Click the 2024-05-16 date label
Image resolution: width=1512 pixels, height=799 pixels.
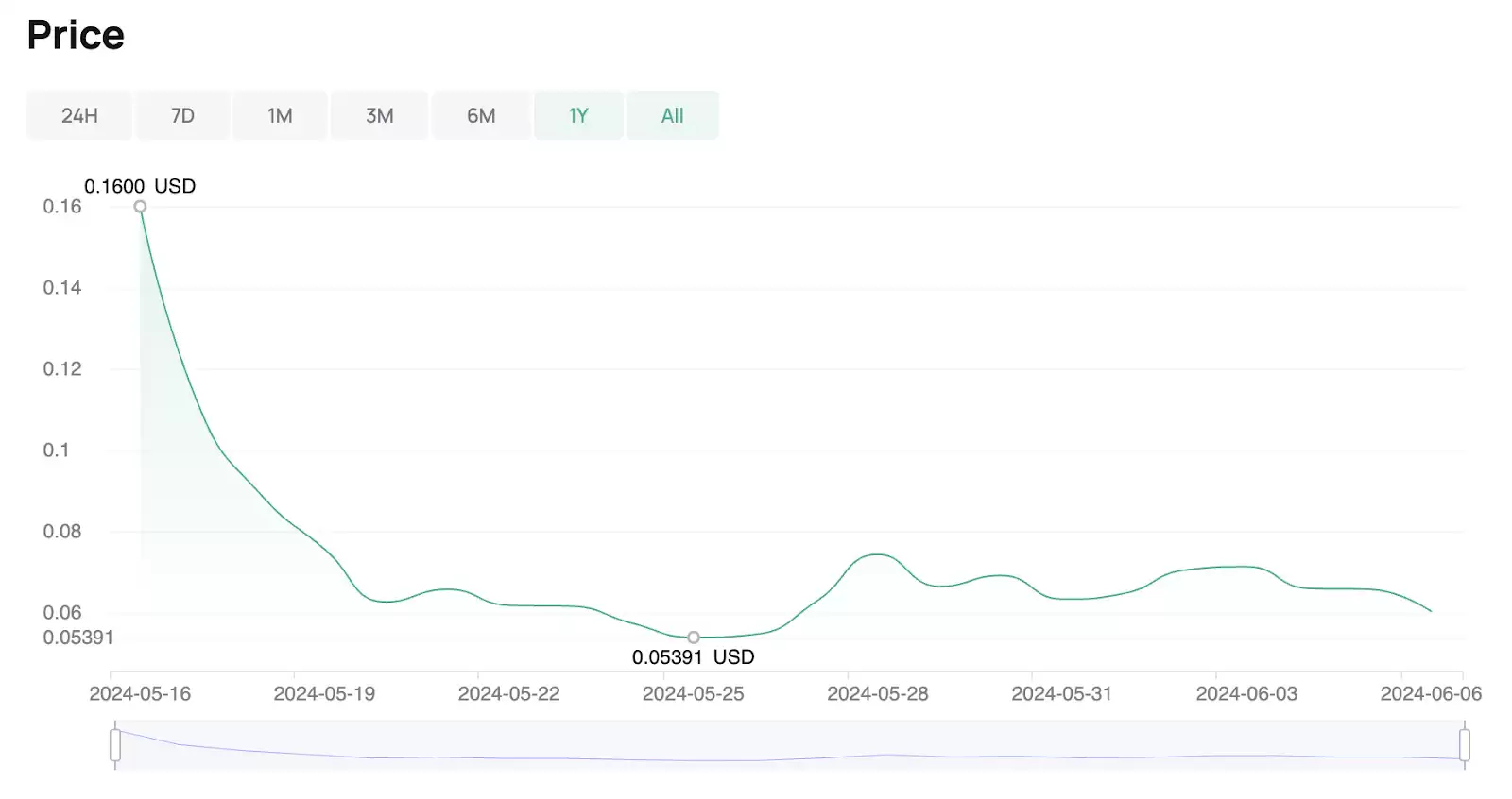[140, 694]
